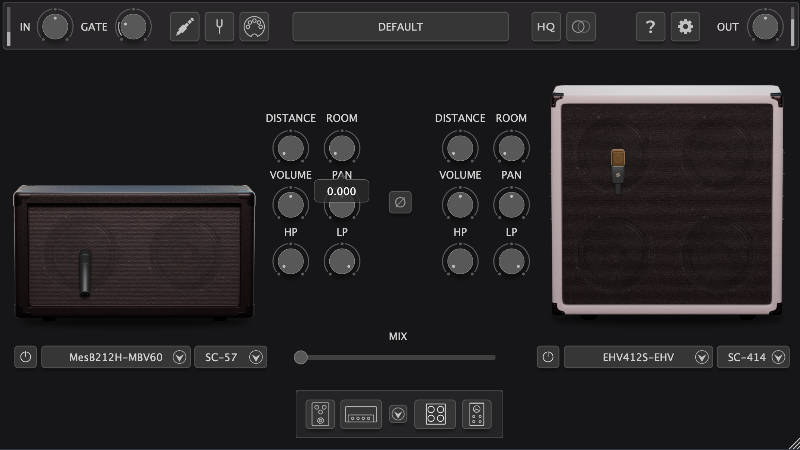This screenshot has height=450, width=800.
Task: Open the amp head section icon
Action: coord(361,414)
